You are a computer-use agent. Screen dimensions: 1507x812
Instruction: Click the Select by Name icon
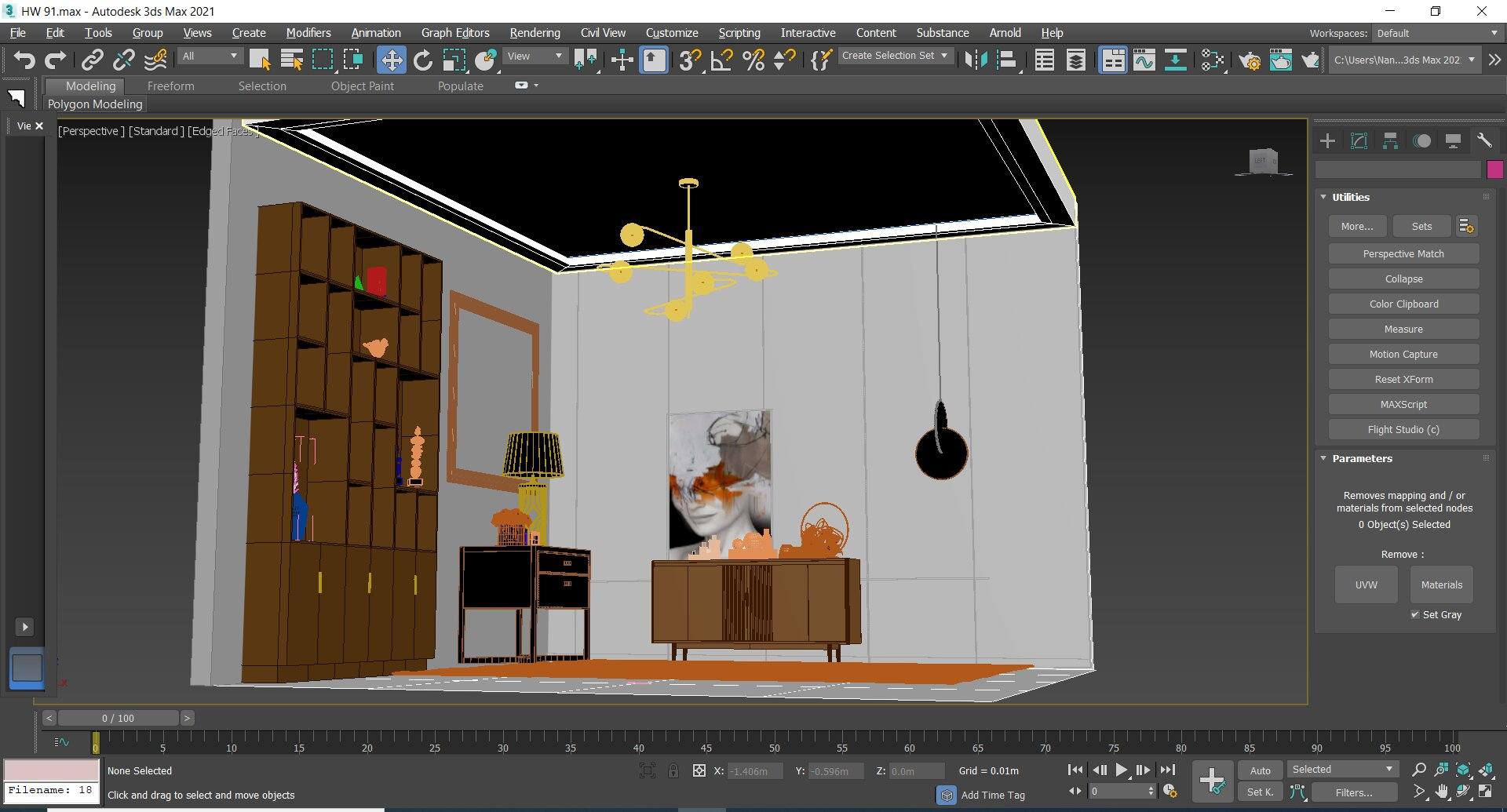(291, 60)
